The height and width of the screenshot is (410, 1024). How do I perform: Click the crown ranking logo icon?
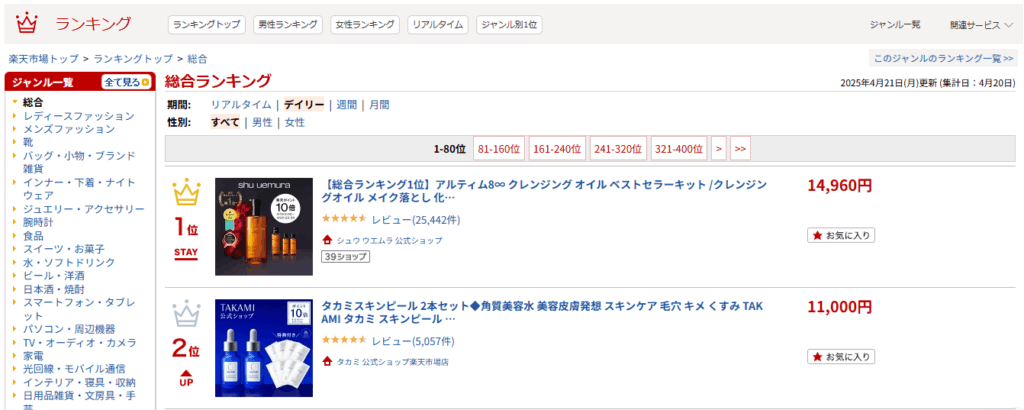click(27, 24)
